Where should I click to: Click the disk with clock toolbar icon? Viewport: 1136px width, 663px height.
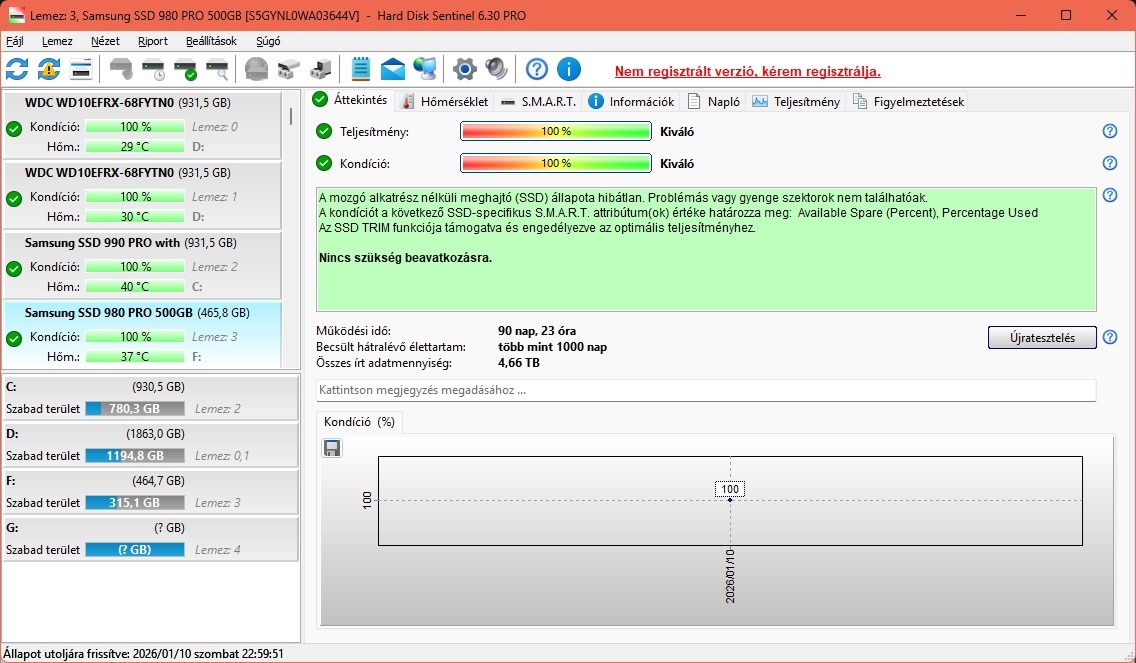(154, 70)
